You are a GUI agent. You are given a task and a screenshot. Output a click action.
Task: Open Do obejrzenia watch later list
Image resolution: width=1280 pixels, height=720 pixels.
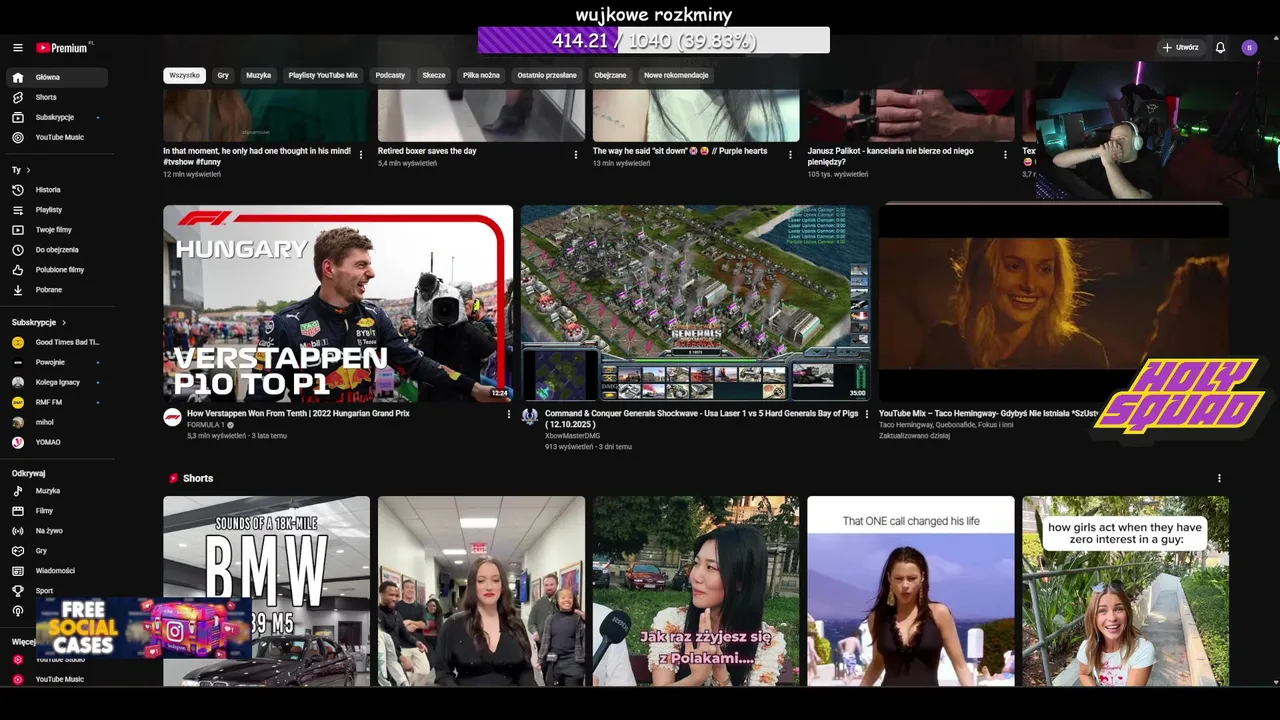point(56,249)
